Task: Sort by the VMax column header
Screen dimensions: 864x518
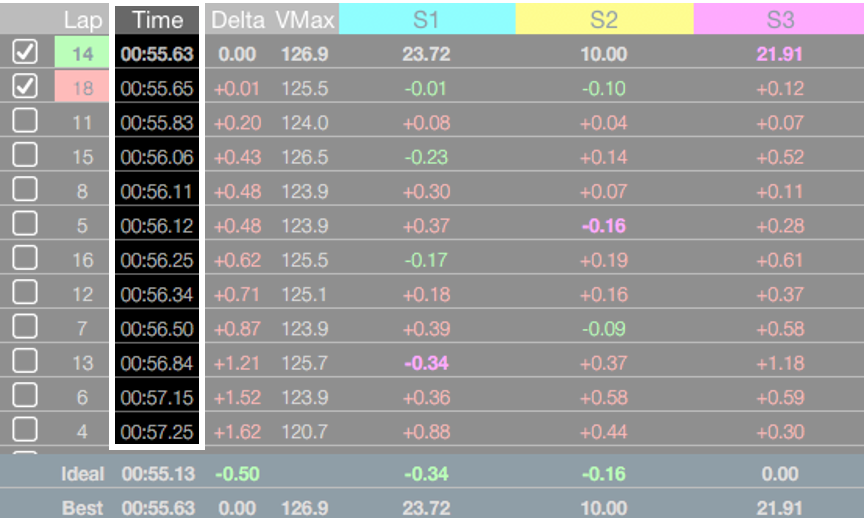Action: 305,20
